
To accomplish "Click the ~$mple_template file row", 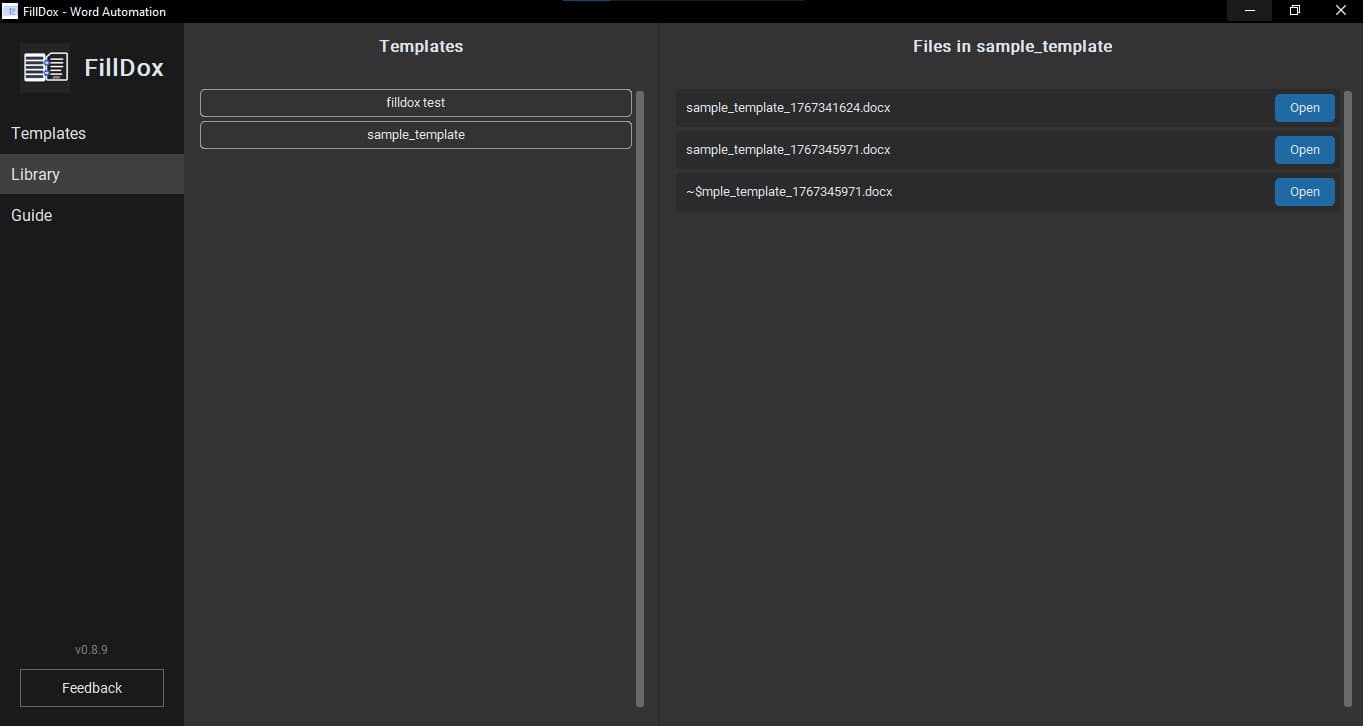I will pos(950,191).
